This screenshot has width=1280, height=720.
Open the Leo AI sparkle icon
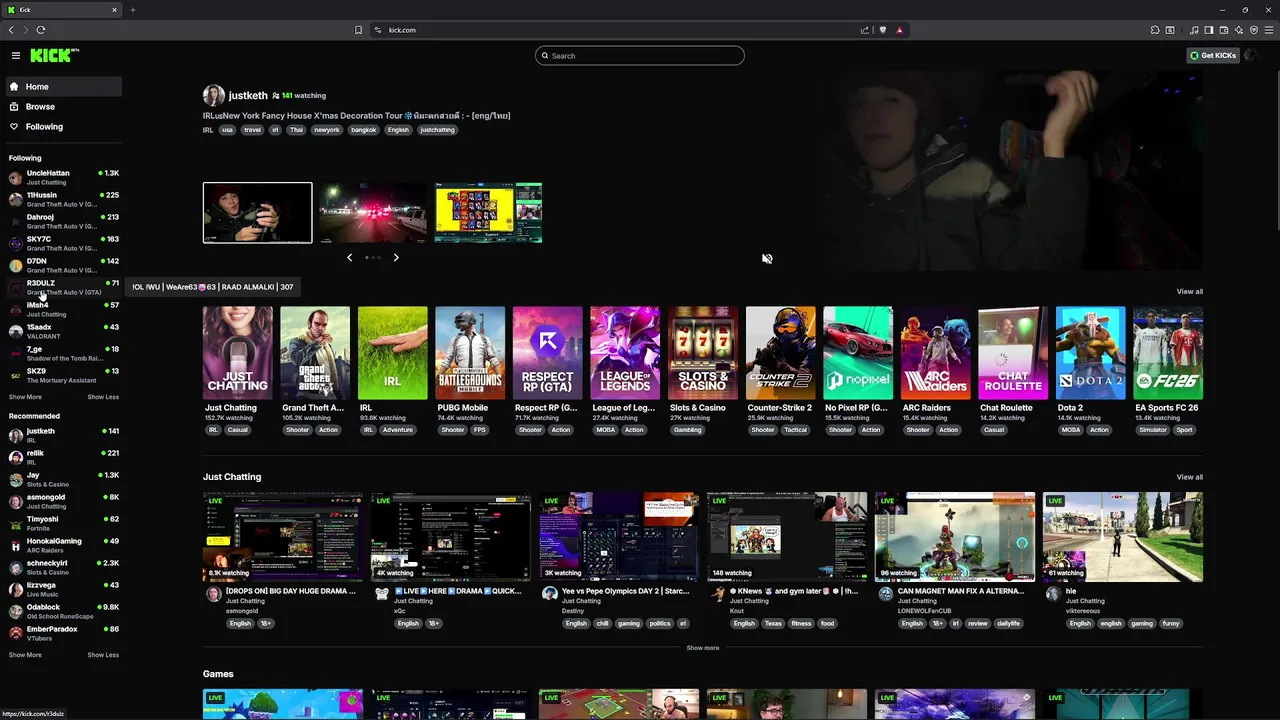coord(1239,30)
